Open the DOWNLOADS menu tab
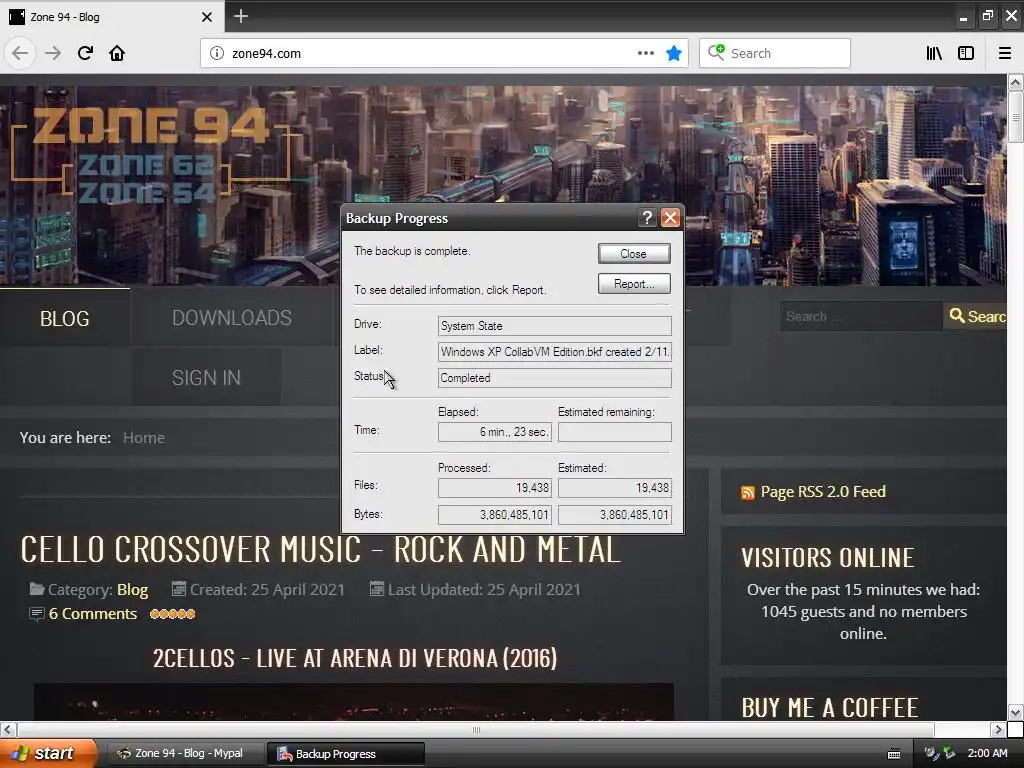 (232, 318)
